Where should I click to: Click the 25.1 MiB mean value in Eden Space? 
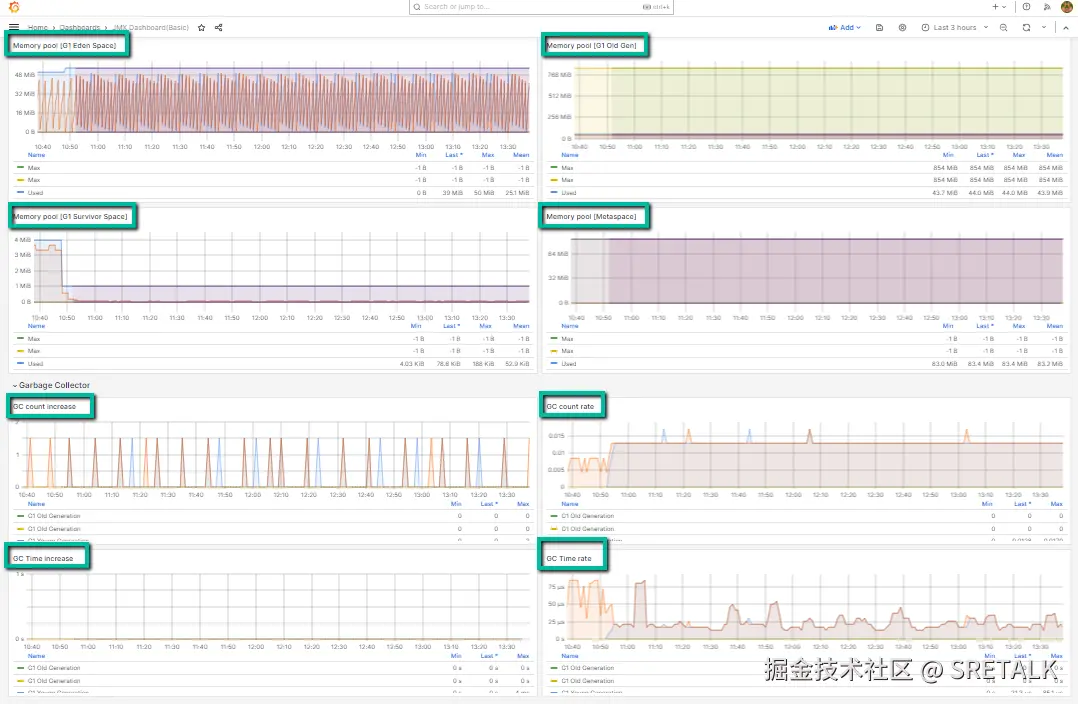coord(518,193)
